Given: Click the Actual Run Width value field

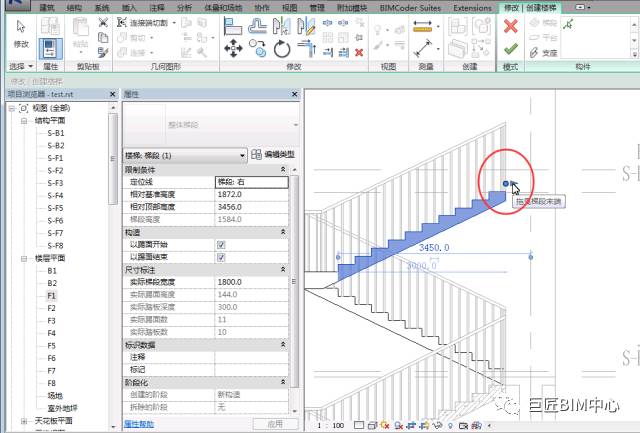Looking at the screenshot, I should click(251, 282).
